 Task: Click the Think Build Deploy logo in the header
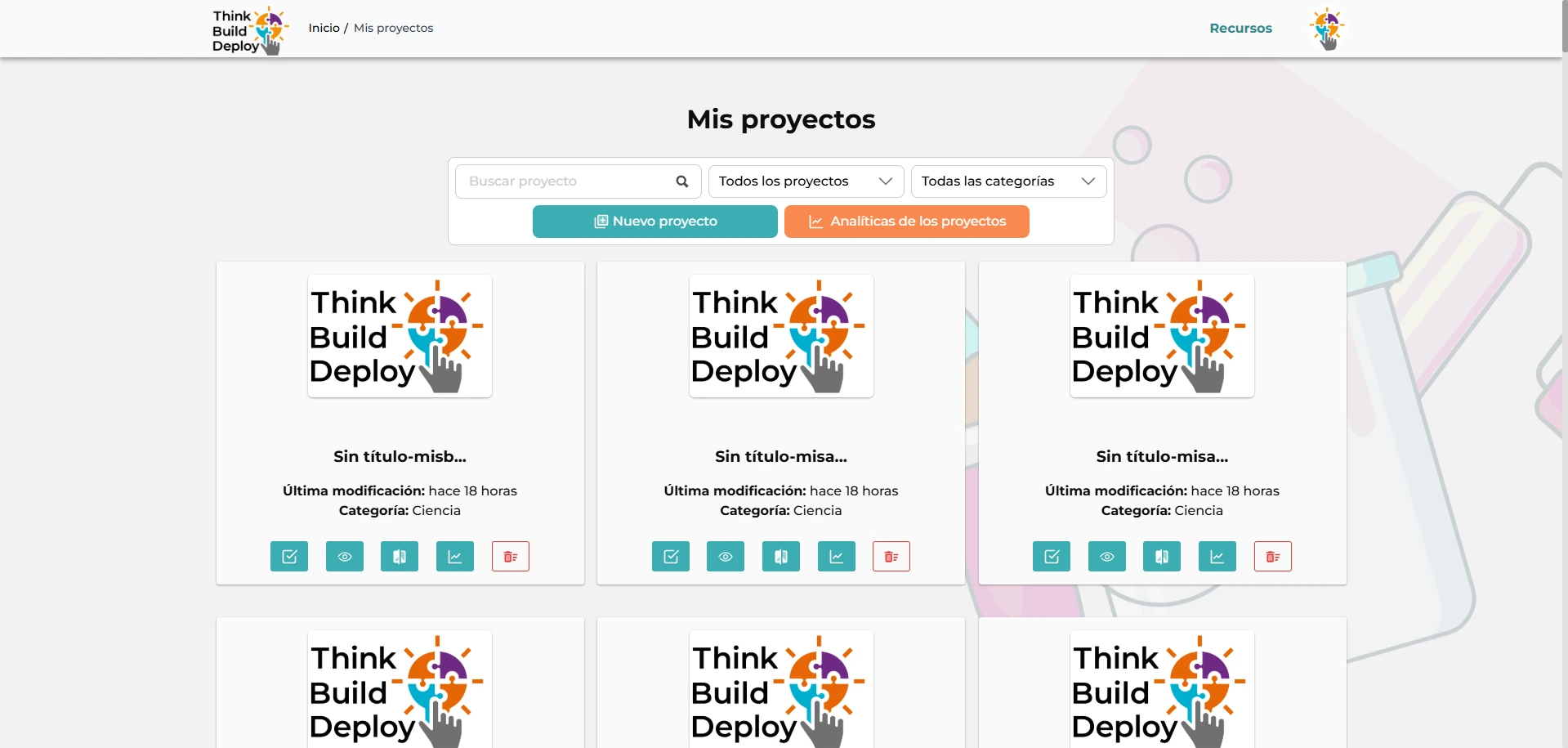(x=249, y=29)
